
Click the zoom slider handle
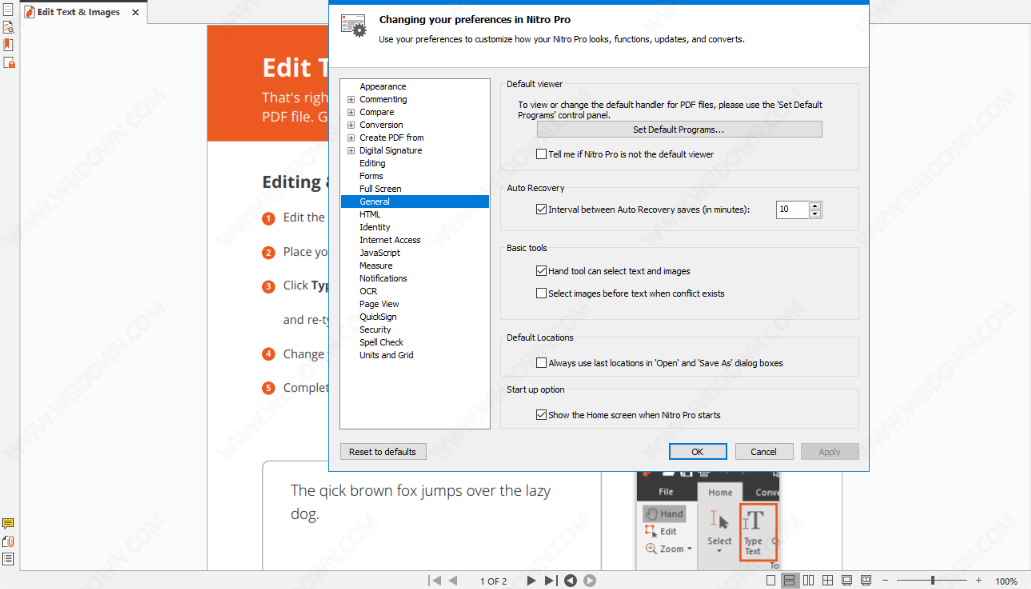[x=932, y=580]
